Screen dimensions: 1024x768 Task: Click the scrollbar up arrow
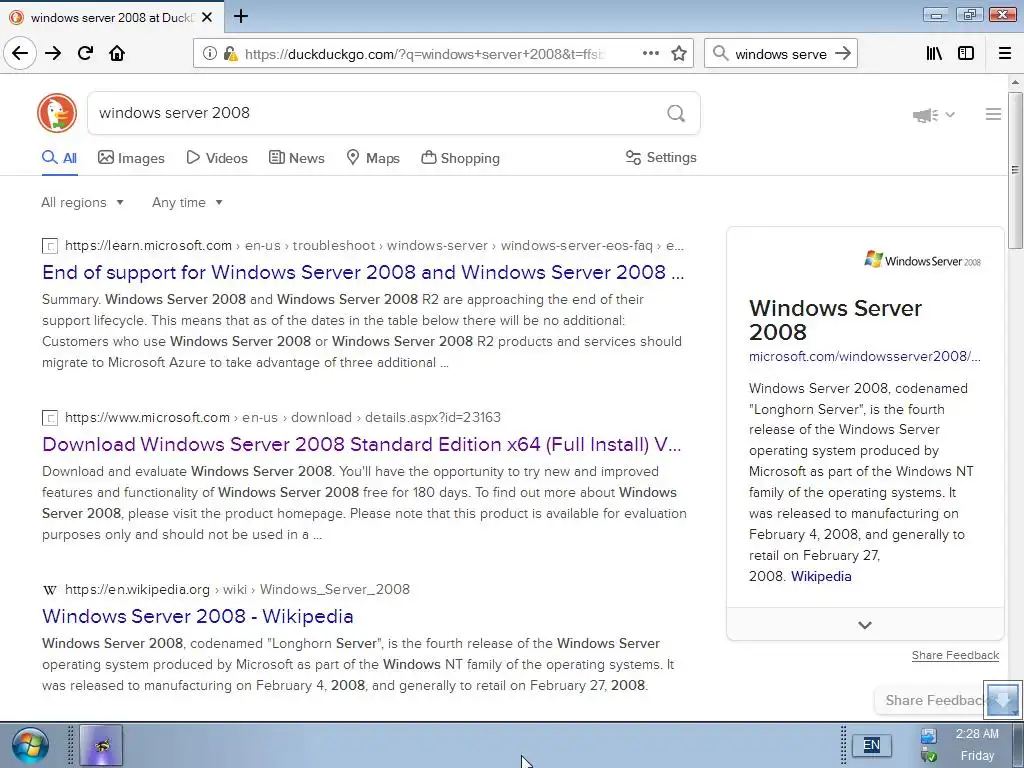point(1014,82)
